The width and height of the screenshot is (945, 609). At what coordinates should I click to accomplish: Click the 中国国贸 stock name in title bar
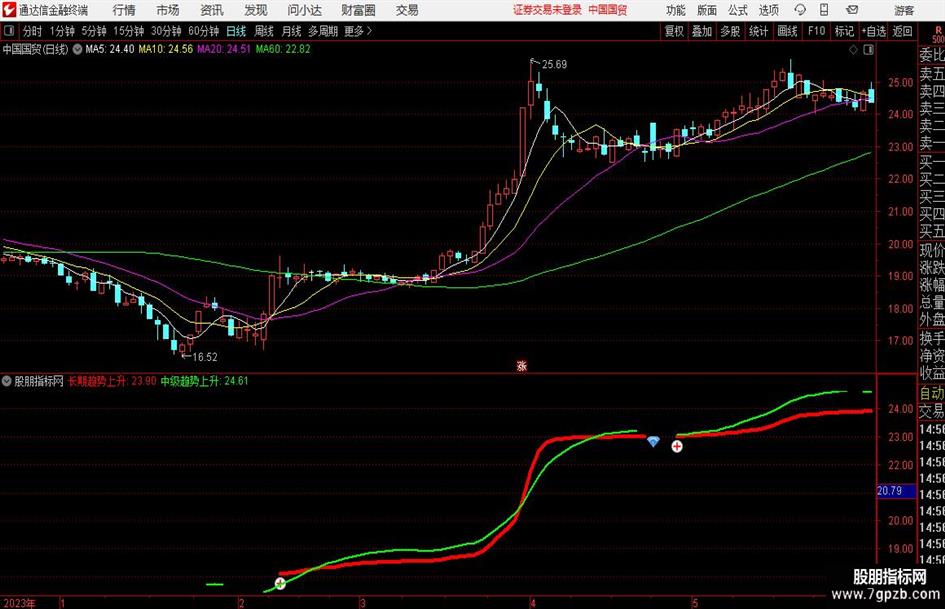click(608, 10)
